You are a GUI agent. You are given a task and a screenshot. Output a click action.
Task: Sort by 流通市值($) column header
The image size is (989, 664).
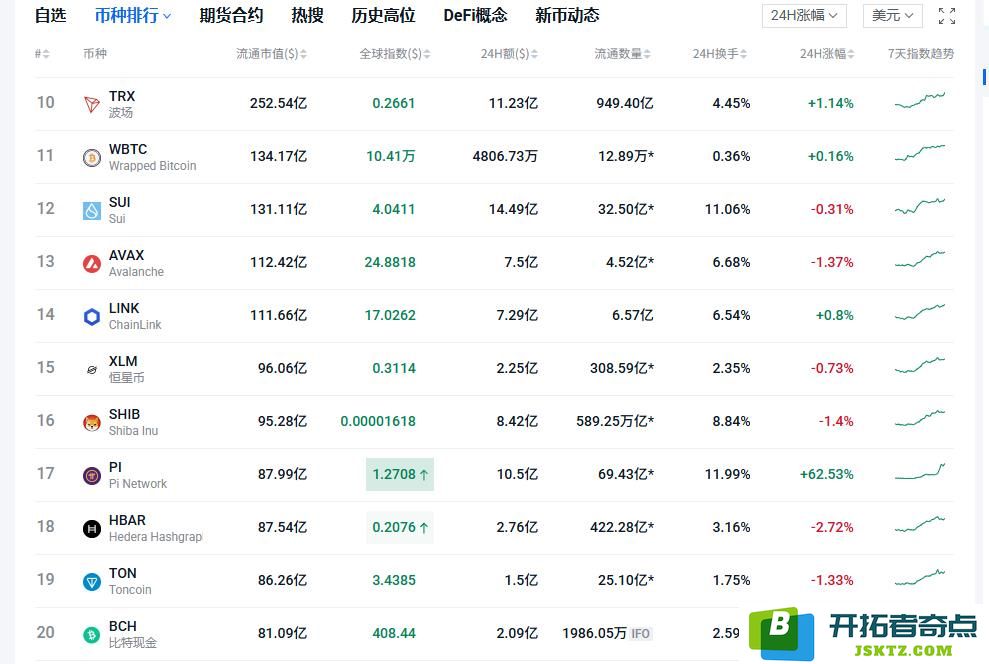pyautogui.click(x=271, y=54)
